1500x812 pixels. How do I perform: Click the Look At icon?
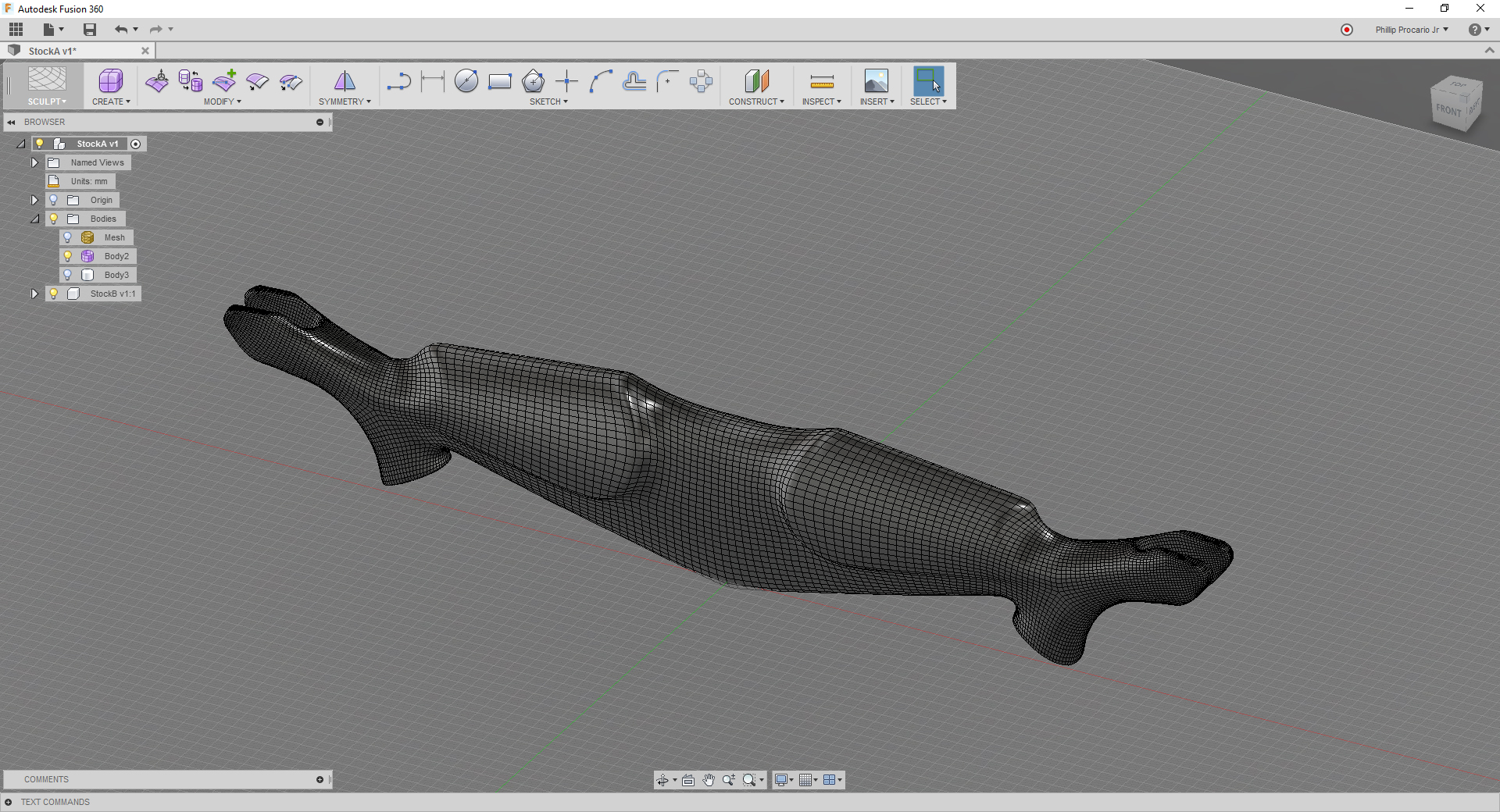click(x=688, y=780)
